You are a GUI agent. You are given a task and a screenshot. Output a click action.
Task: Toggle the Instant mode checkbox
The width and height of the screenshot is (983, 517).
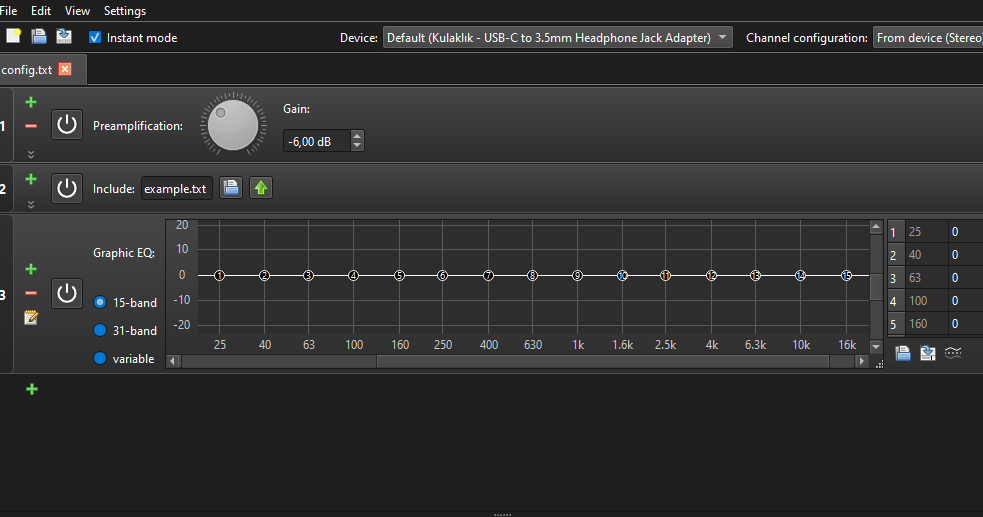pyautogui.click(x=95, y=38)
